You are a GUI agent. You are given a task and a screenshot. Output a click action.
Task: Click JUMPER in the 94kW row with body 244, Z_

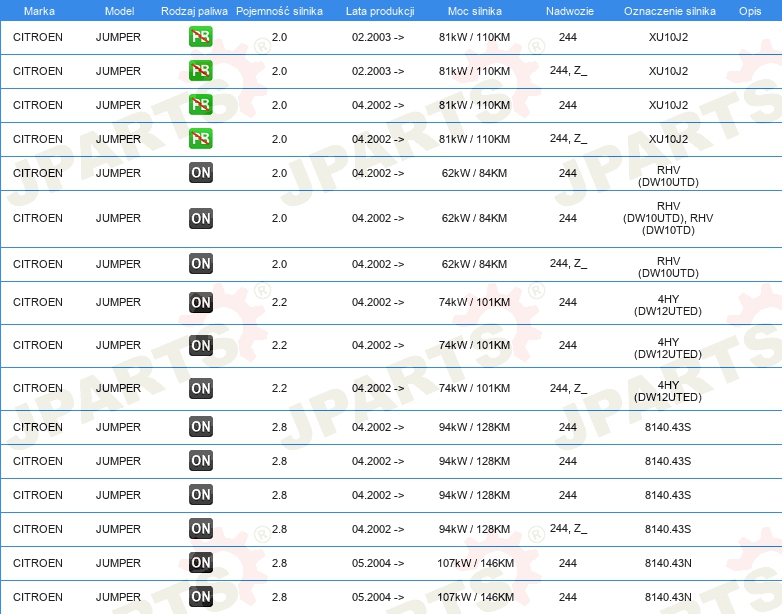point(118,529)
